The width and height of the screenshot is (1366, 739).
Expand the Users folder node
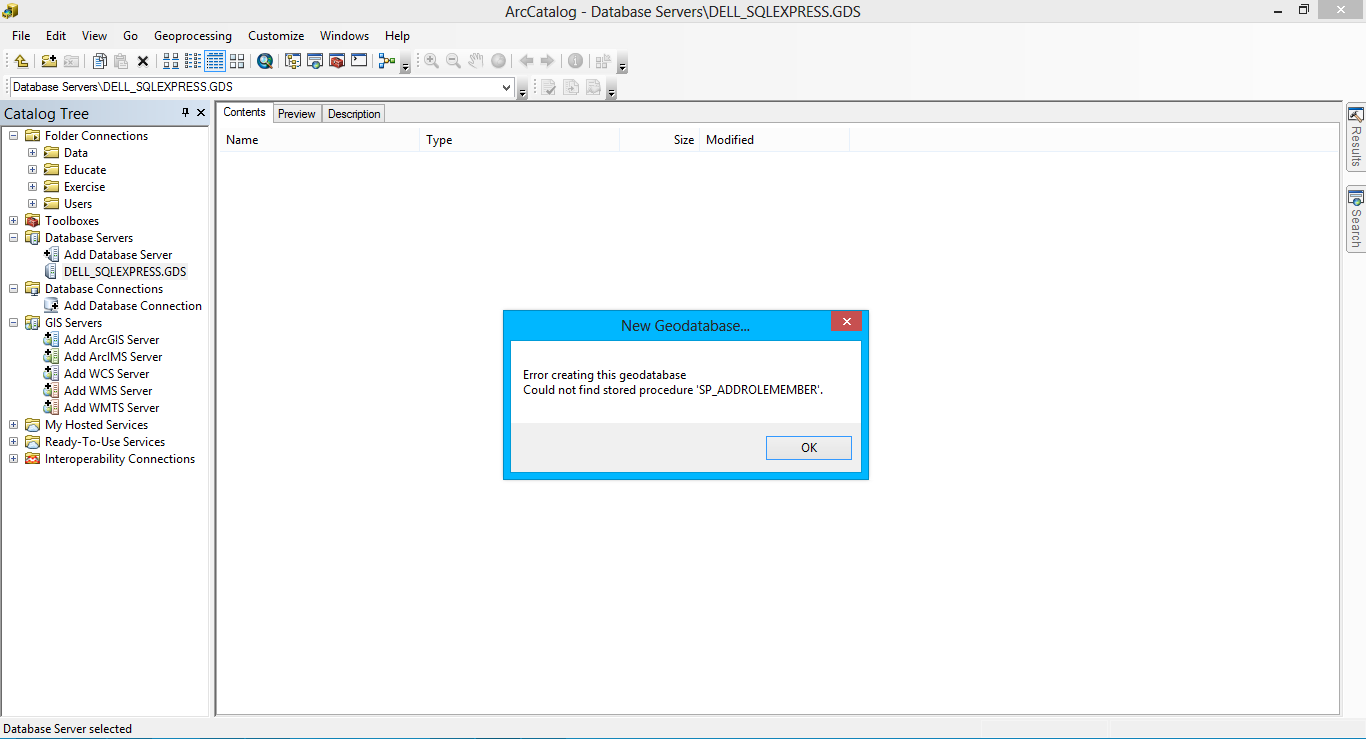click(x=33, y=204)
